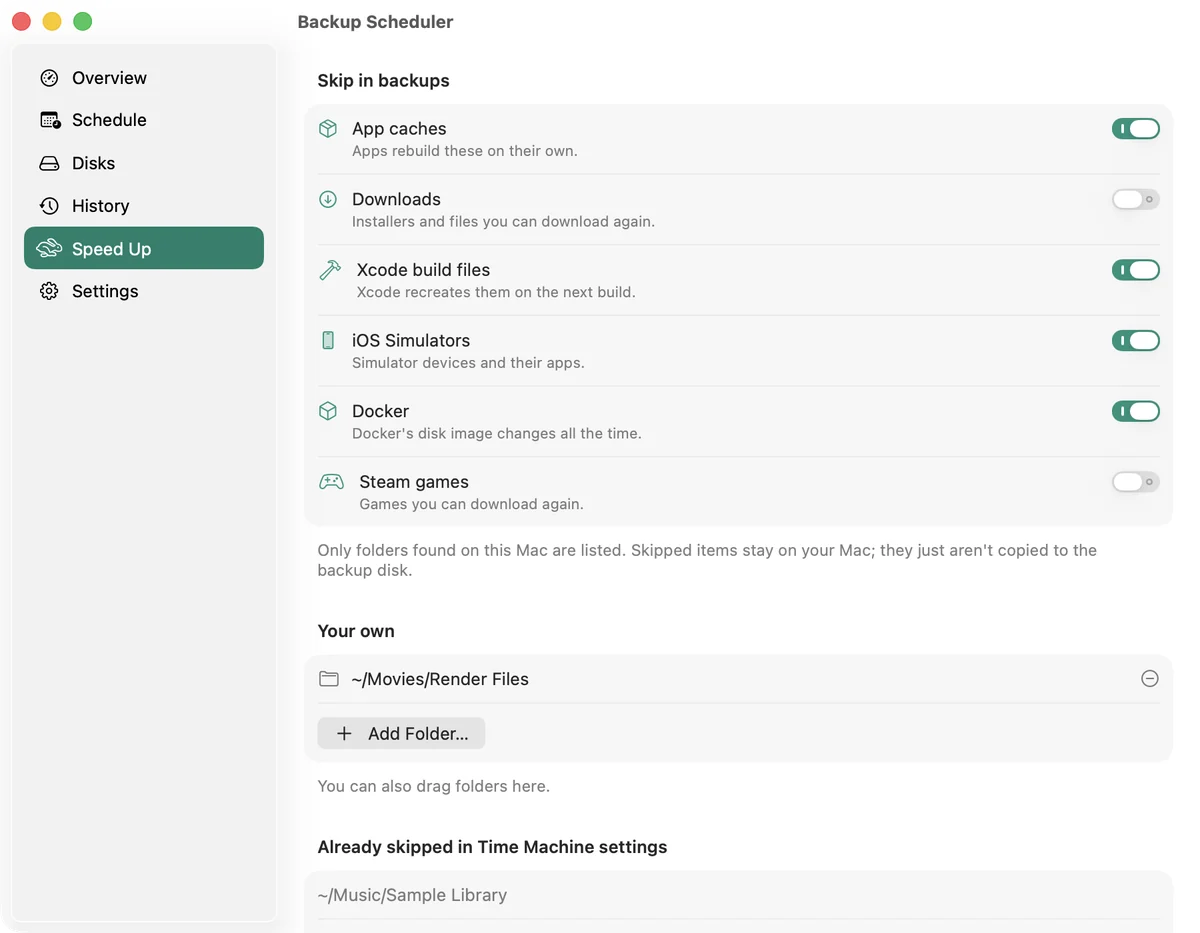The width and height of the screenshot is (1200, 933).
Task: Click the ~/Music/Sample Library entry
Action: tap(412, 895)
